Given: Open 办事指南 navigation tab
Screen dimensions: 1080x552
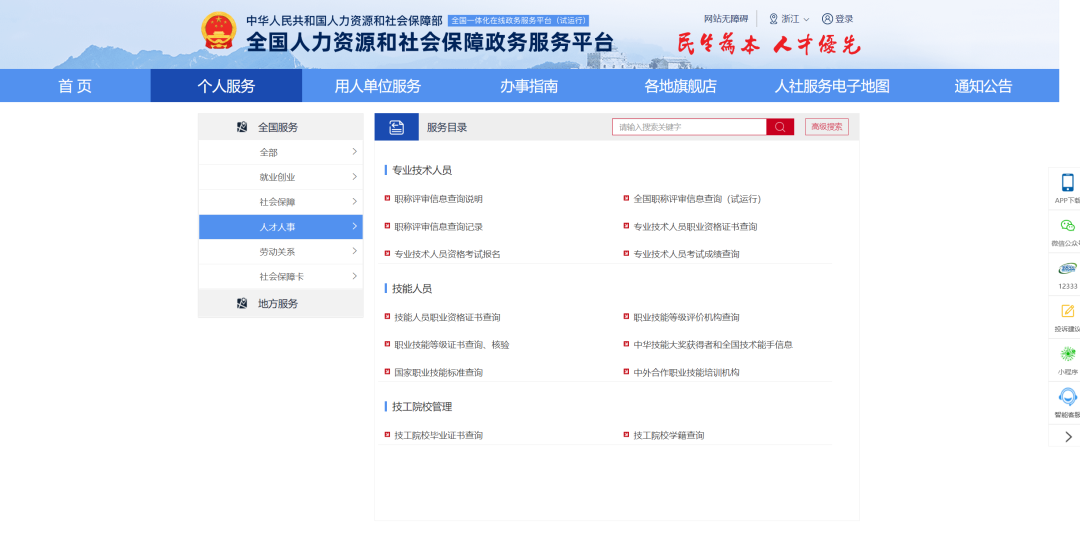Looking at the screenshot, I should coord(529,85).
